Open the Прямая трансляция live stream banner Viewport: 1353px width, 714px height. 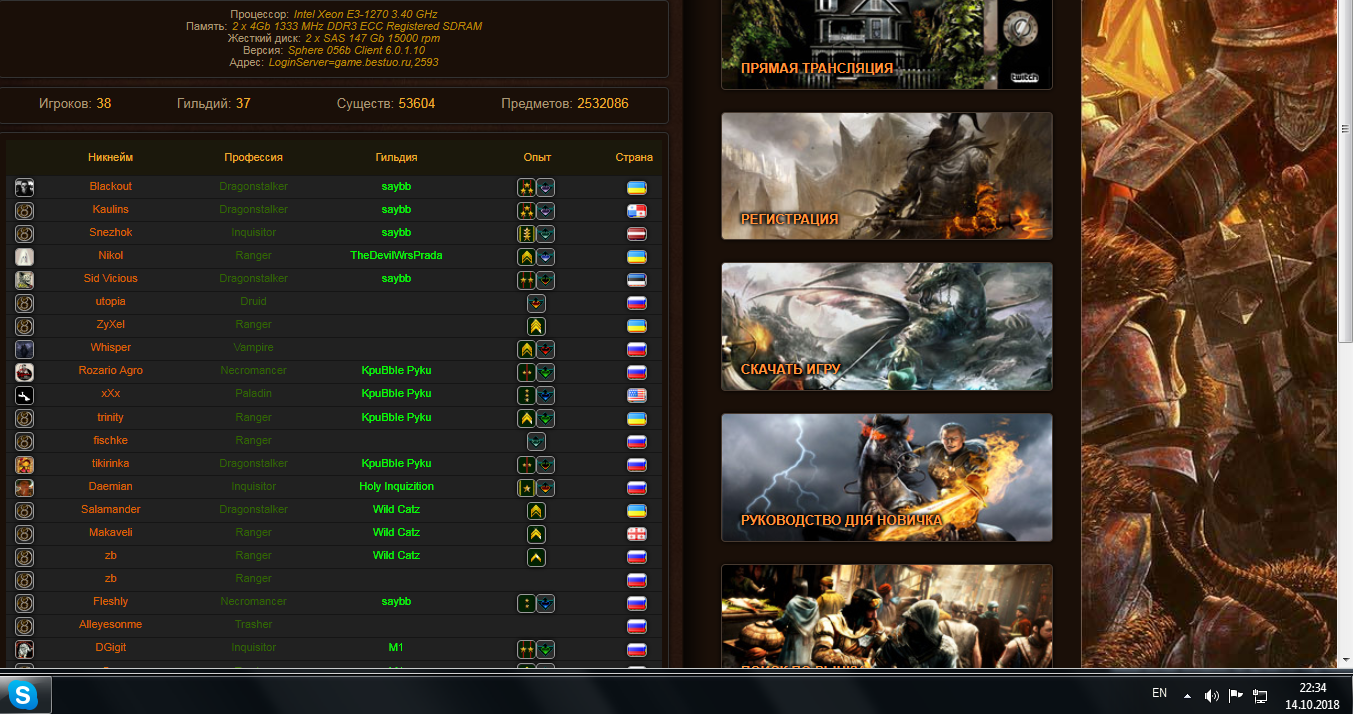886,44
